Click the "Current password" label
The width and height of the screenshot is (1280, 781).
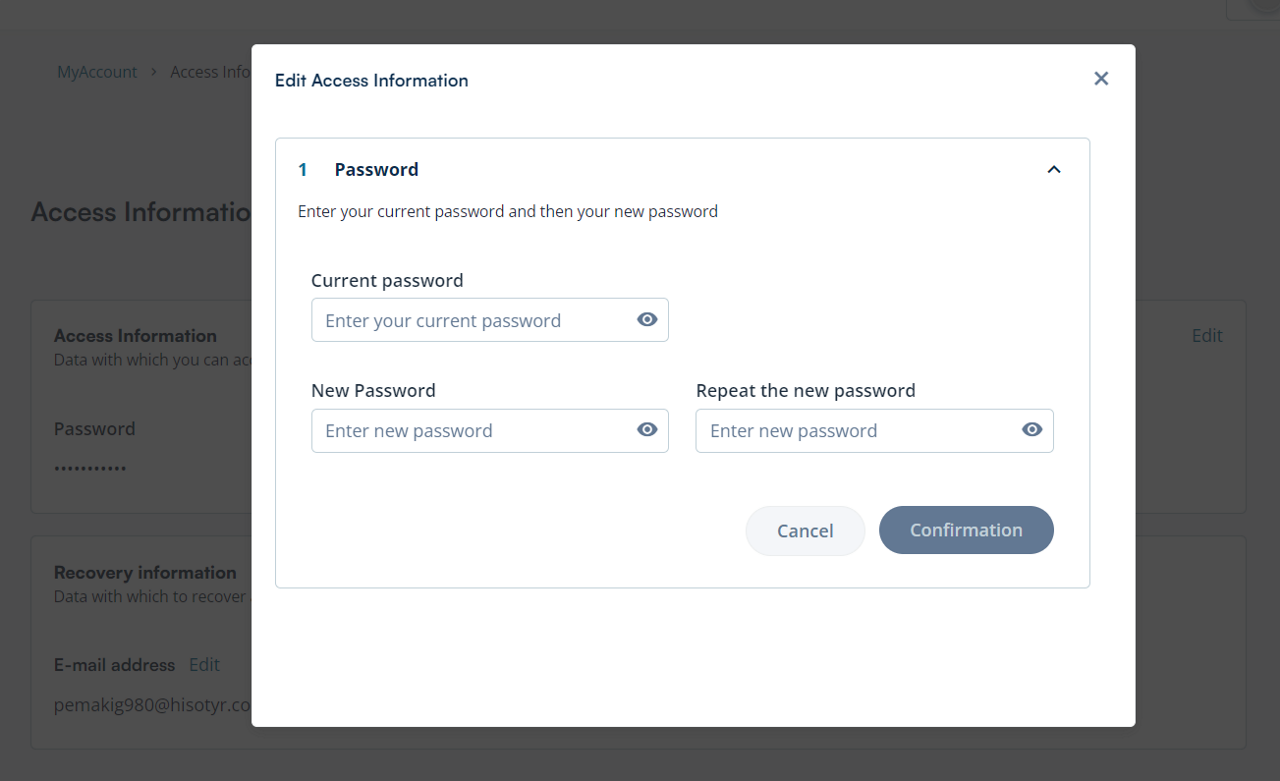pos(387,281)
